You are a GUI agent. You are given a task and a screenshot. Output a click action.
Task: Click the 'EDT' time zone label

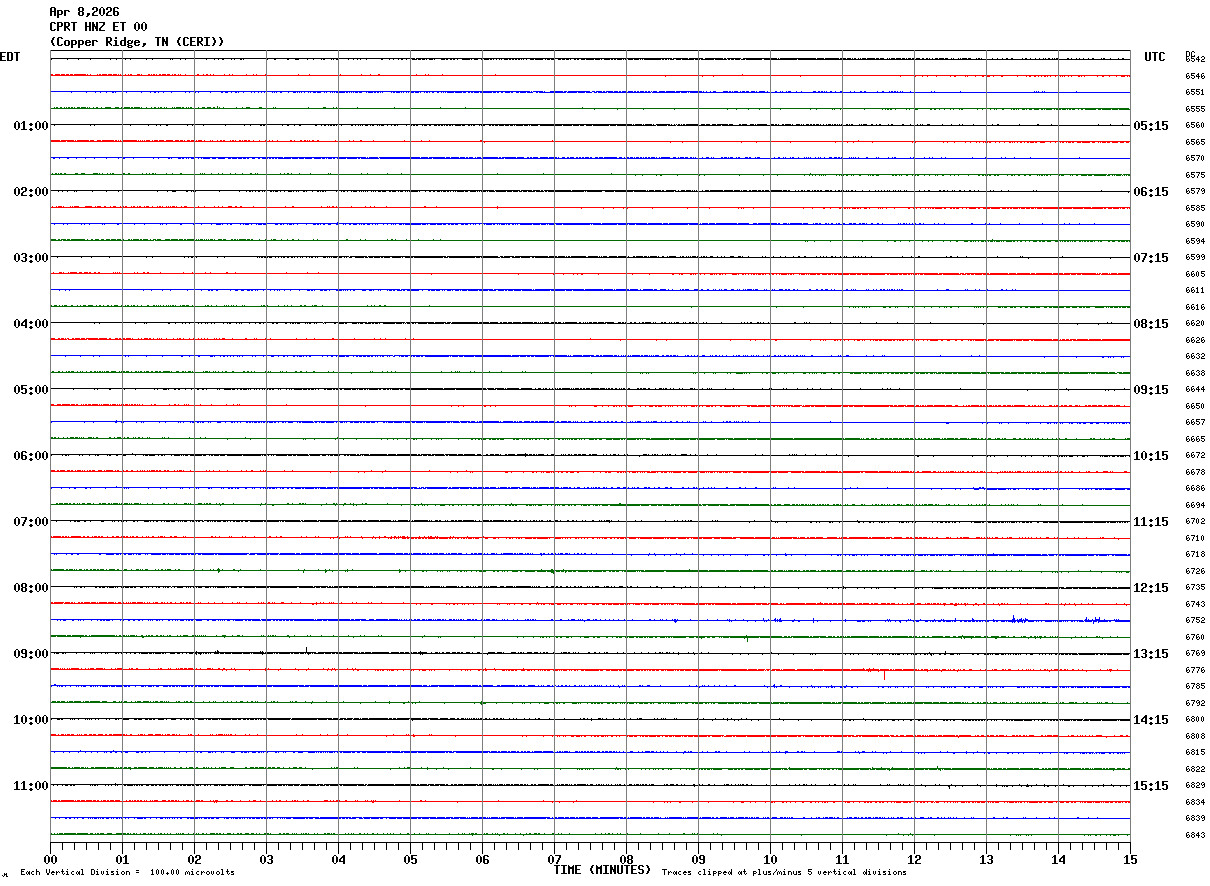[x=10, y=57]
